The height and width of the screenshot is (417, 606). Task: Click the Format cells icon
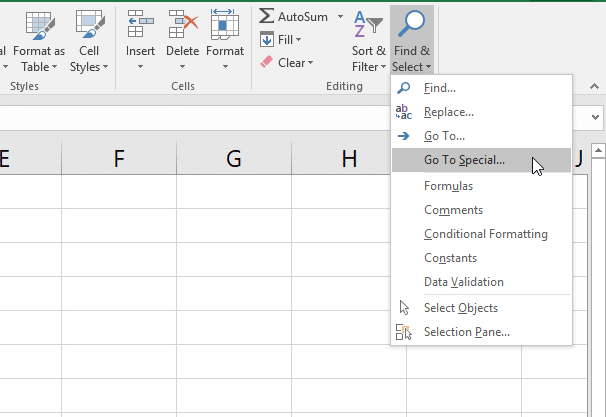point(225,24)
